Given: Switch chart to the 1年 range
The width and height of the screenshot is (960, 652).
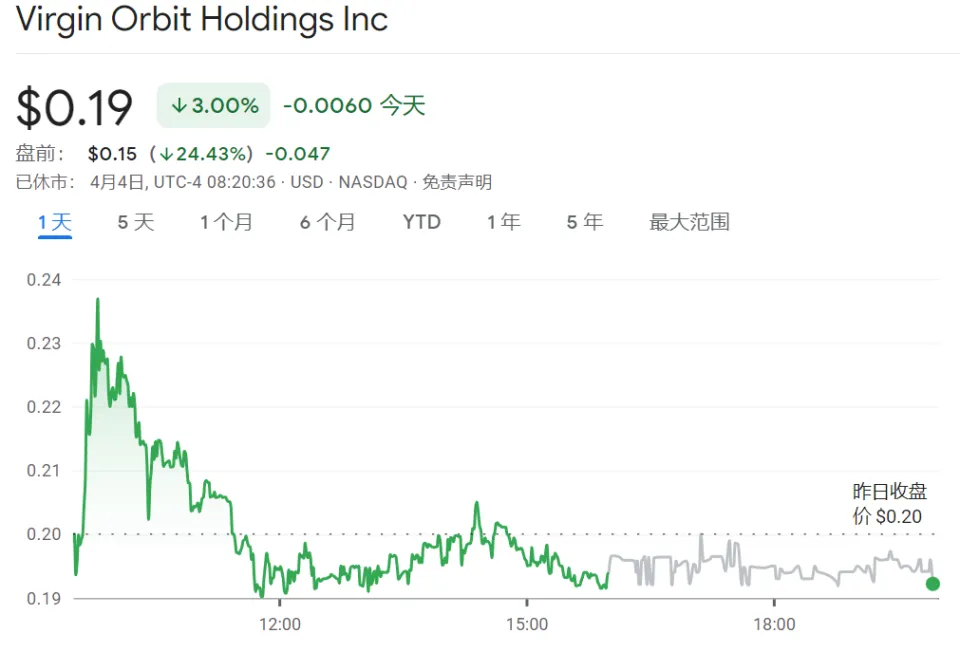Looking at the screenshot, I should point(504,222).
